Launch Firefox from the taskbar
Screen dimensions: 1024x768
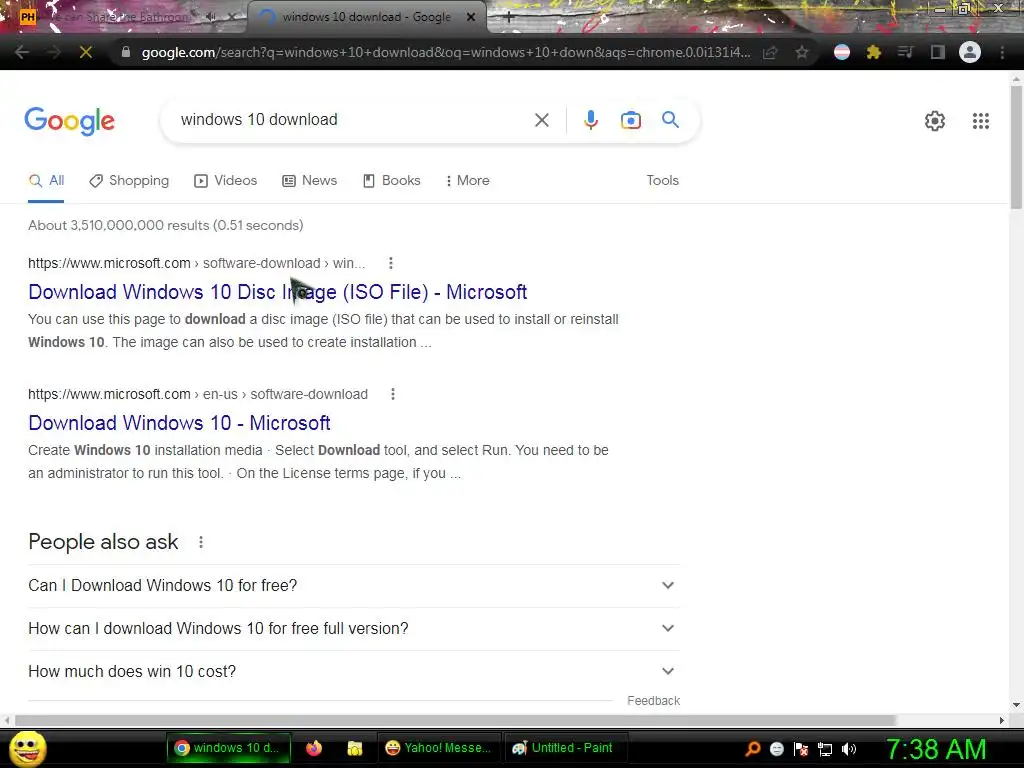(x=313, y=748)
